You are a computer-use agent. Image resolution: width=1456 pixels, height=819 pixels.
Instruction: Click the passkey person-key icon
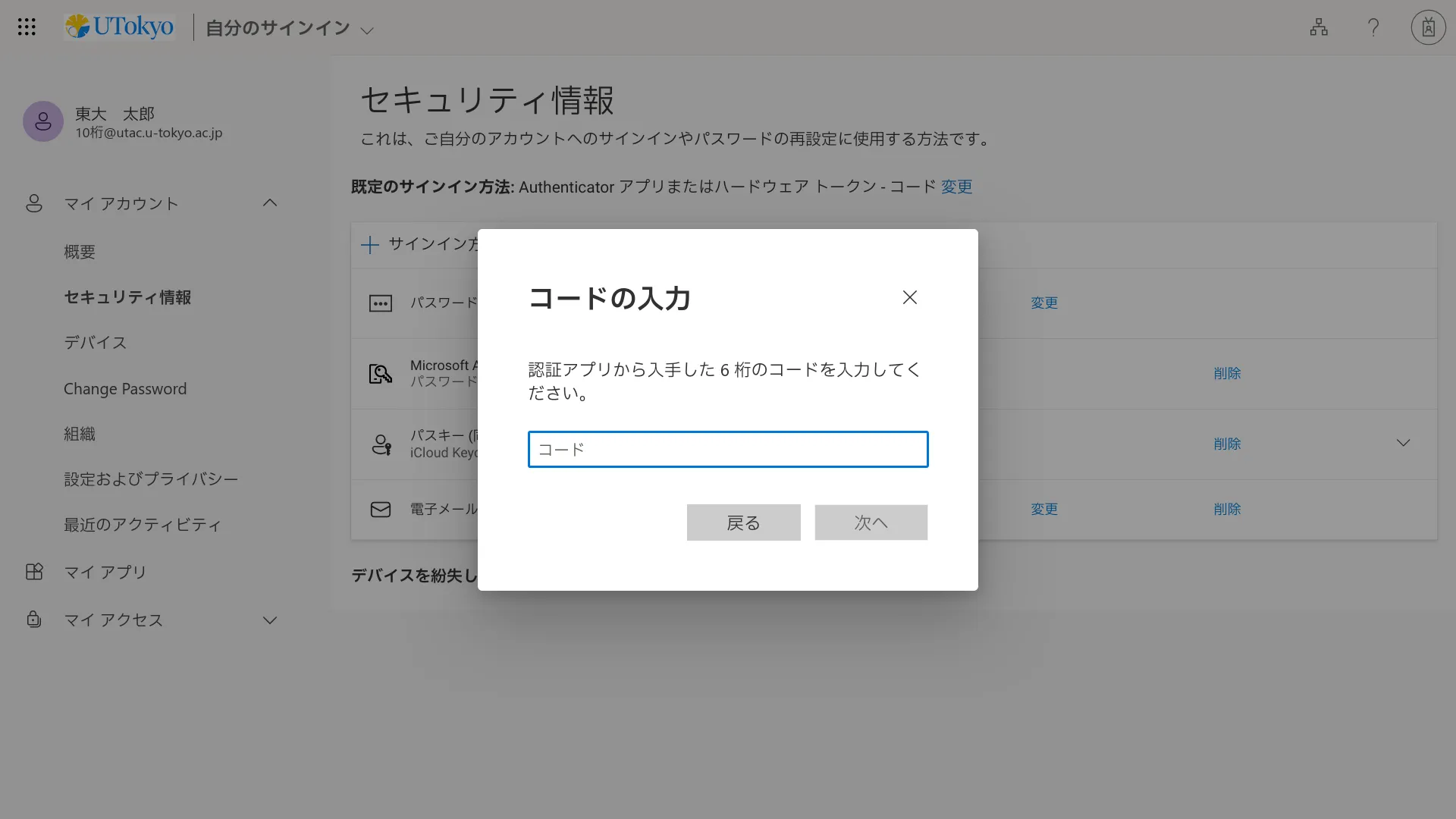pos(381,444)
